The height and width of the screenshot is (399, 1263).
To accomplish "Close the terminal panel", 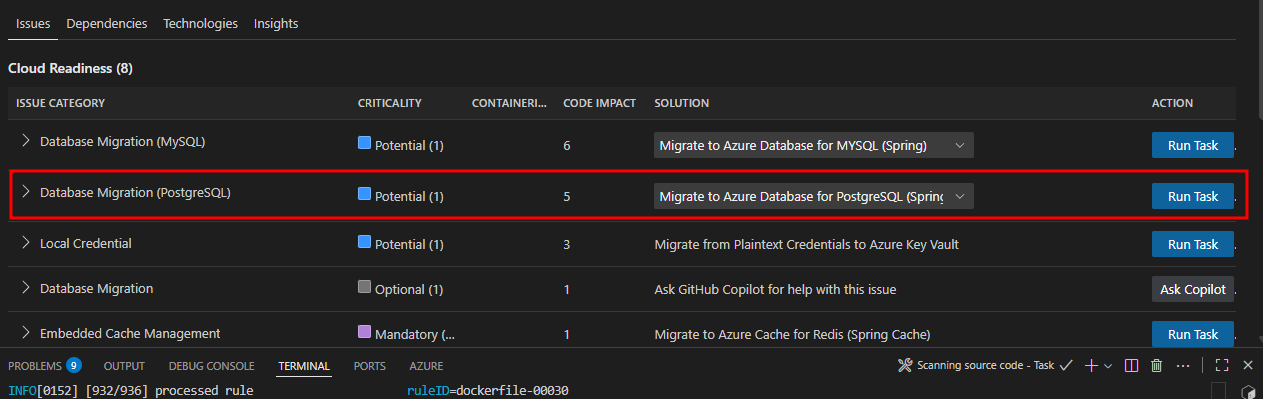I will (1247, 366).
